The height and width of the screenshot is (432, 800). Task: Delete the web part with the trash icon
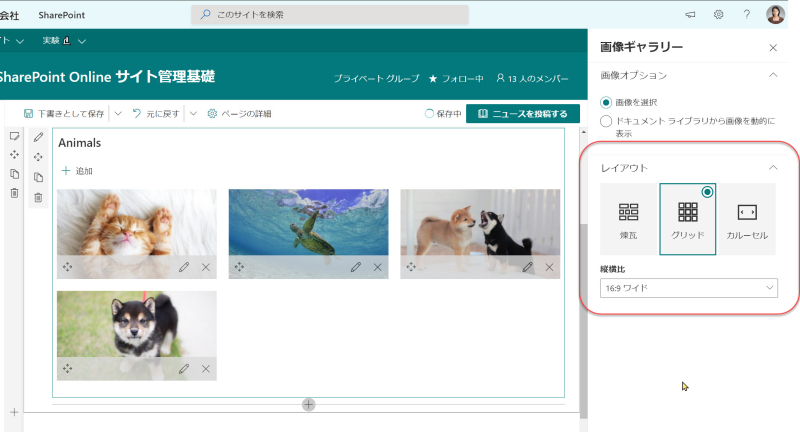38,197
